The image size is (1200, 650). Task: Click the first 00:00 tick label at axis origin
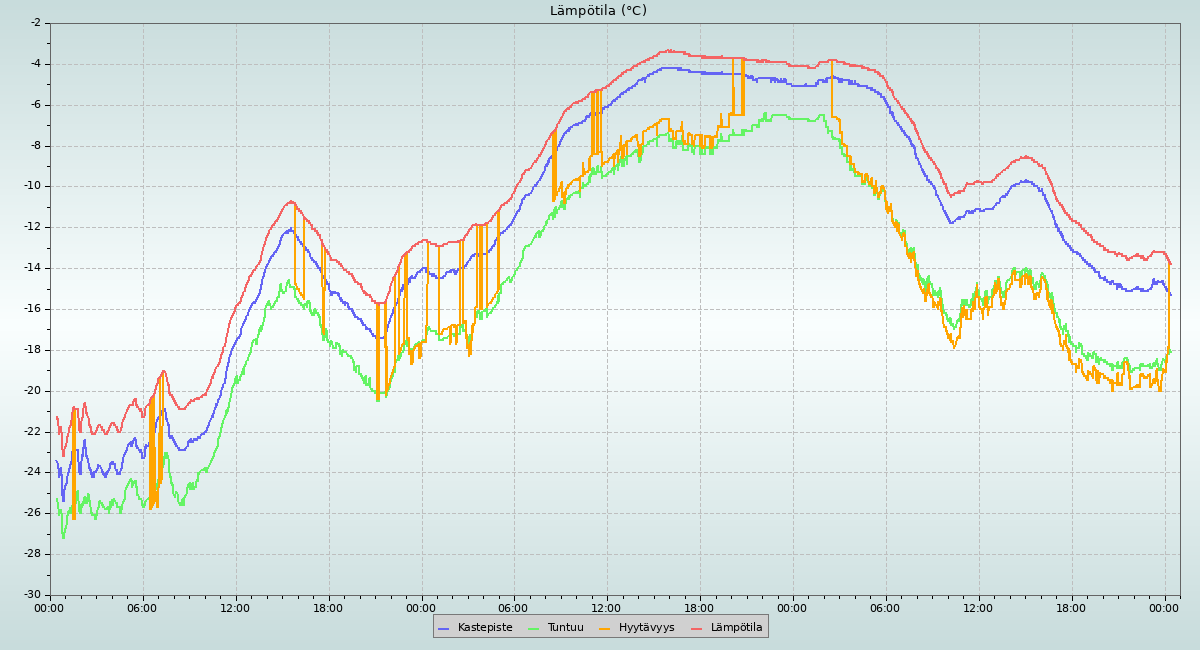pyautogui.click(x=50, y=607)
